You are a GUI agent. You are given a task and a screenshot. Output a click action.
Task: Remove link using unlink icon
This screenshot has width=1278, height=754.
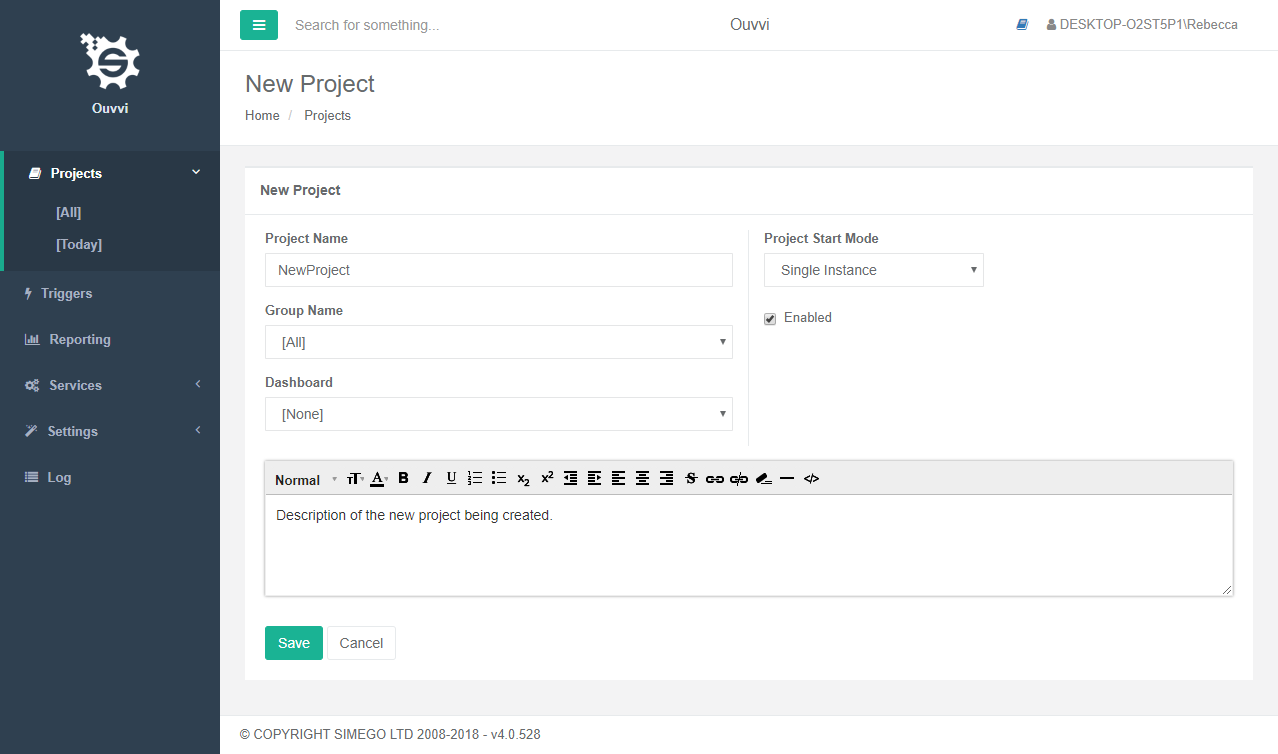[739, 478]
